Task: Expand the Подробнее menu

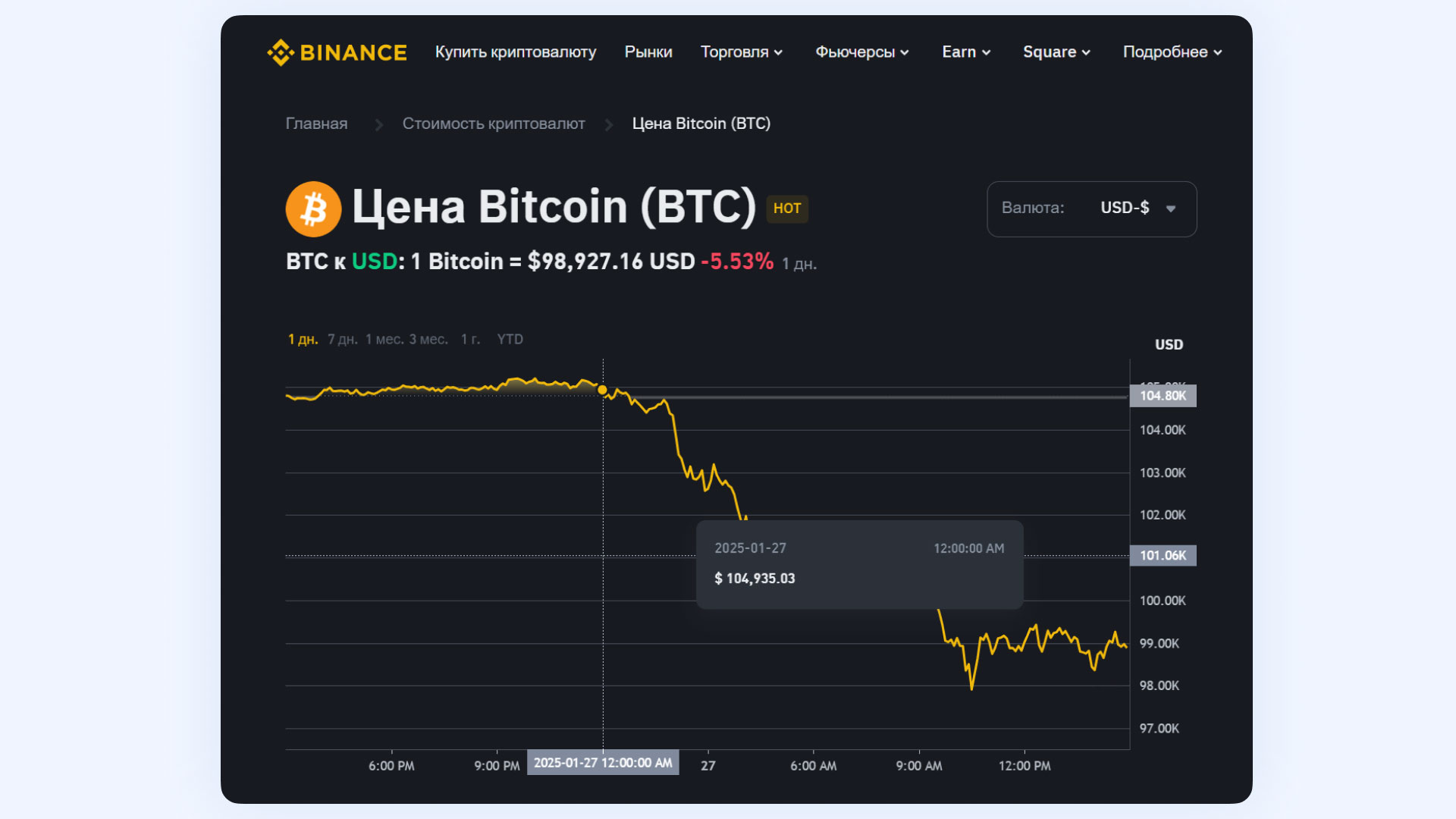Action: (1172, 52)
